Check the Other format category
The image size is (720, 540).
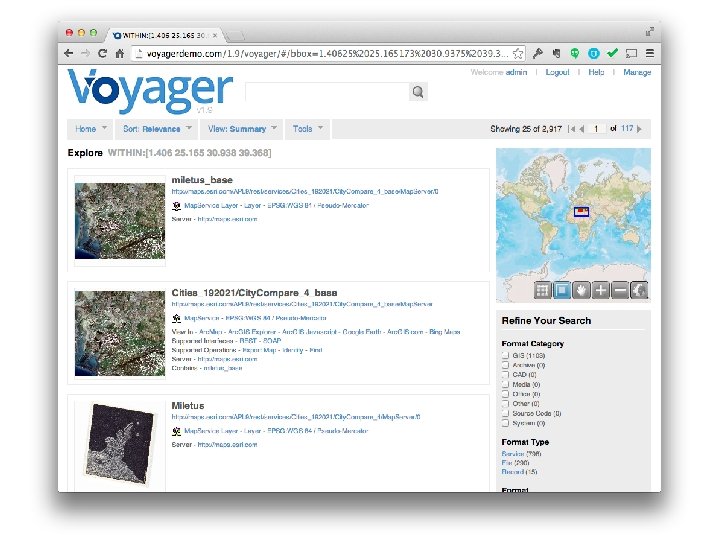point(506,404)
